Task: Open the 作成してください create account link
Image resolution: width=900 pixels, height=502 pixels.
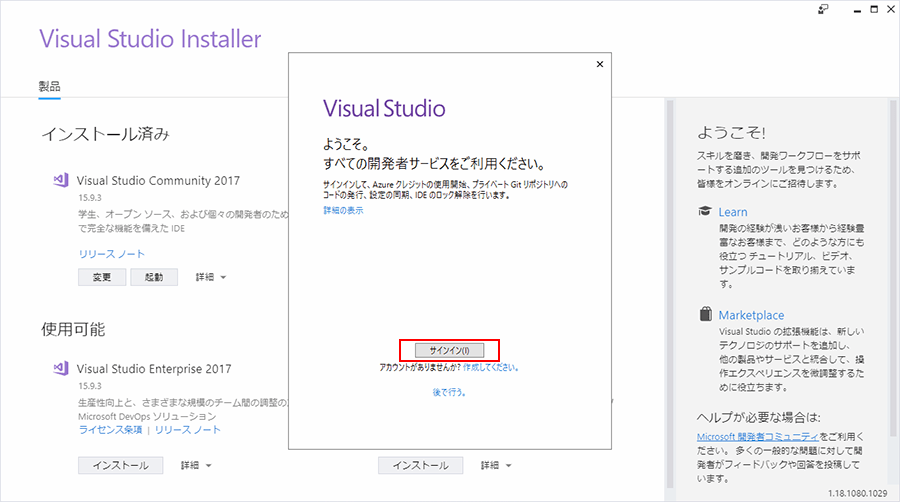Action: pyautogui.click(x=491, y=368)
